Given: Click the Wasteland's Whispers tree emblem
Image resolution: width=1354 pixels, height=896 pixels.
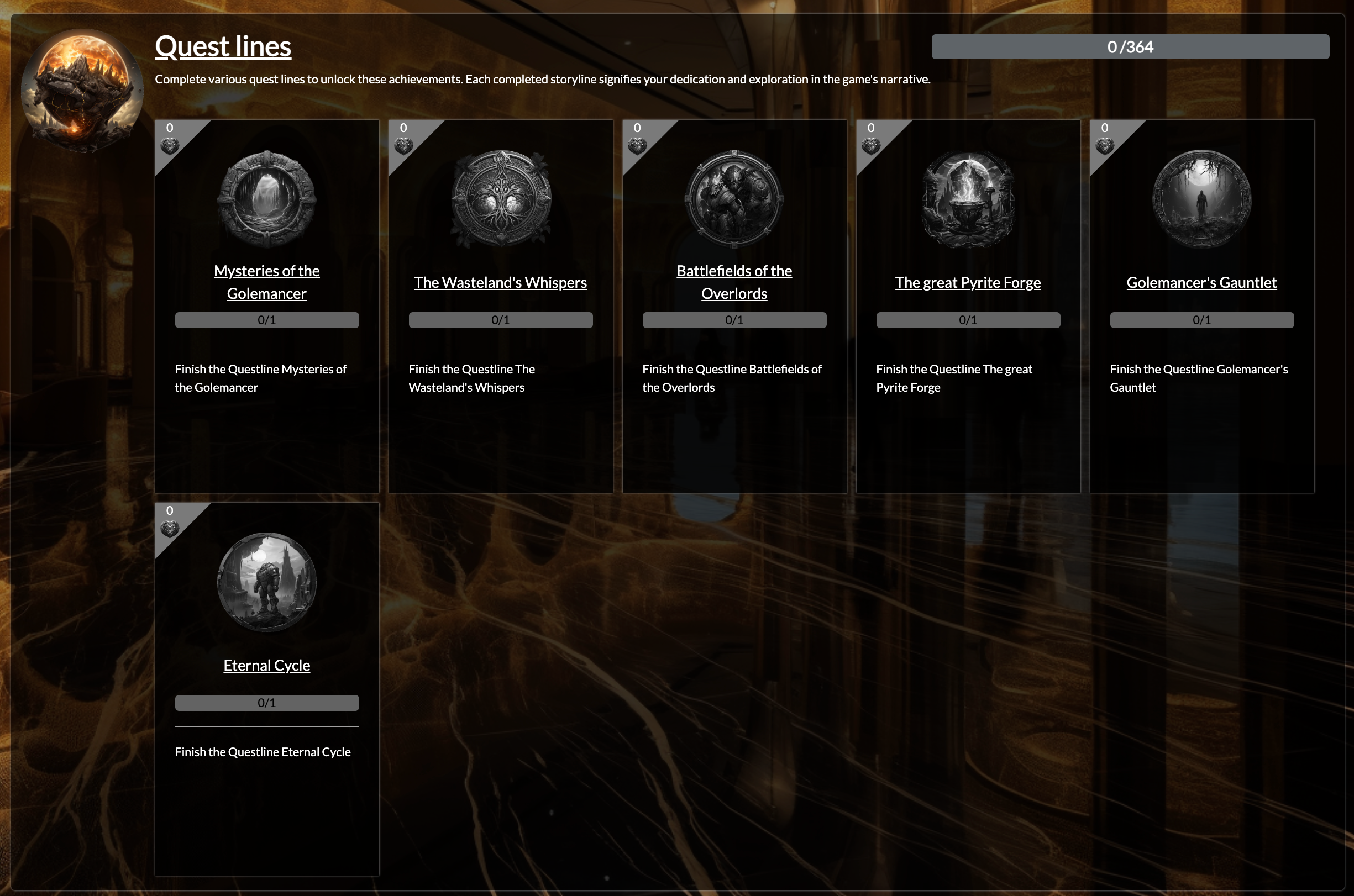Looking at the screenshot, I should (x=501, y=199).
